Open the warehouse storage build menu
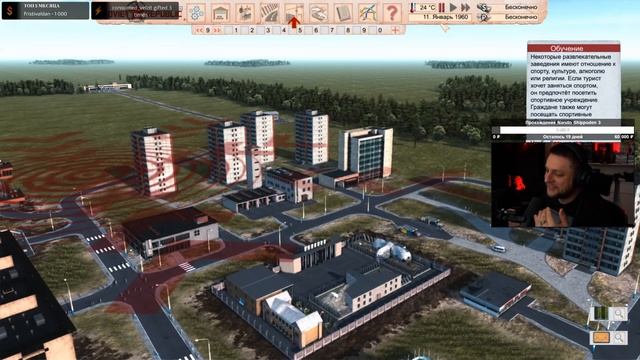The image size is (640, 360). tap(221, 13)
